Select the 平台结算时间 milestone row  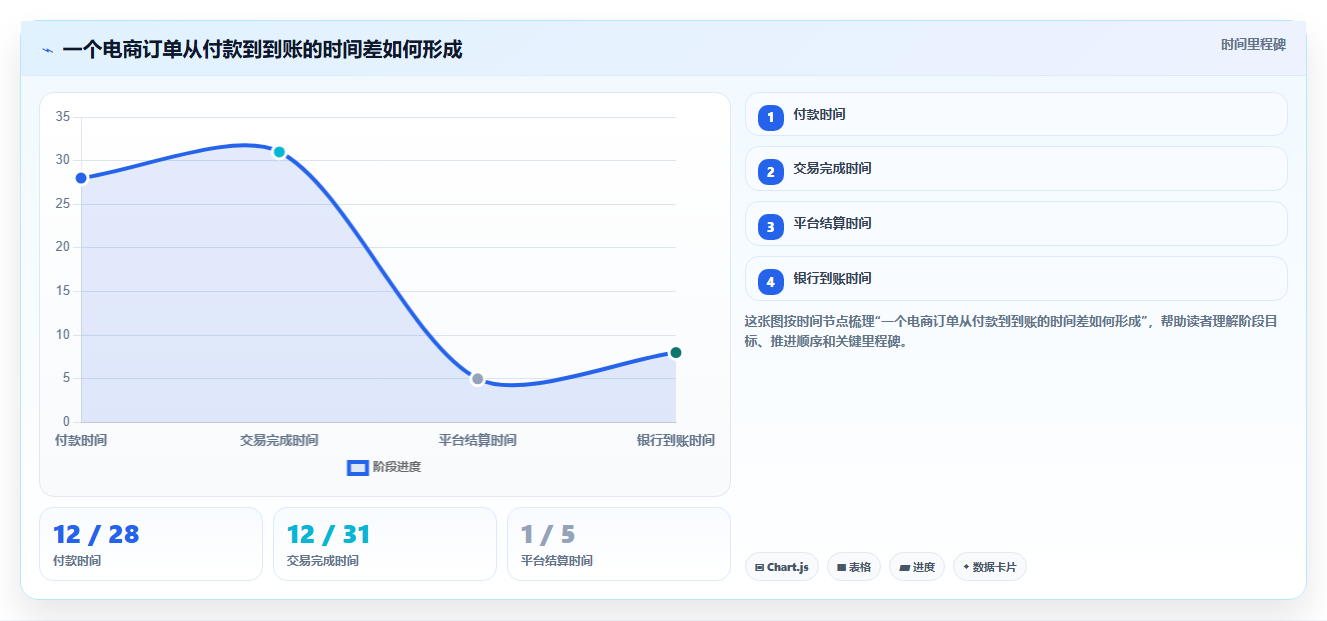click(x=1016, y=224)
